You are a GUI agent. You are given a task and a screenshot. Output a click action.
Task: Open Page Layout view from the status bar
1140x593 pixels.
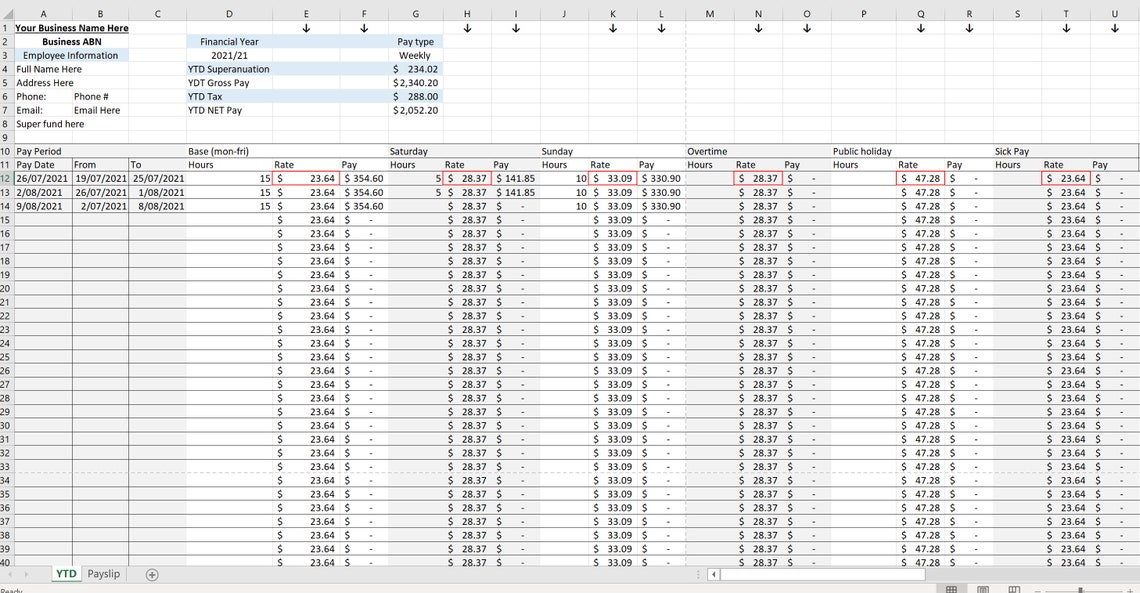click(x=981, y=588)
